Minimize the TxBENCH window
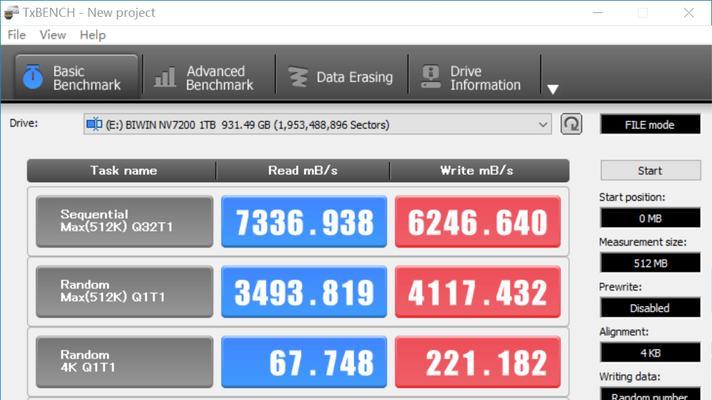The width and height of the screenshot is (712, 400). click(598, 13)
